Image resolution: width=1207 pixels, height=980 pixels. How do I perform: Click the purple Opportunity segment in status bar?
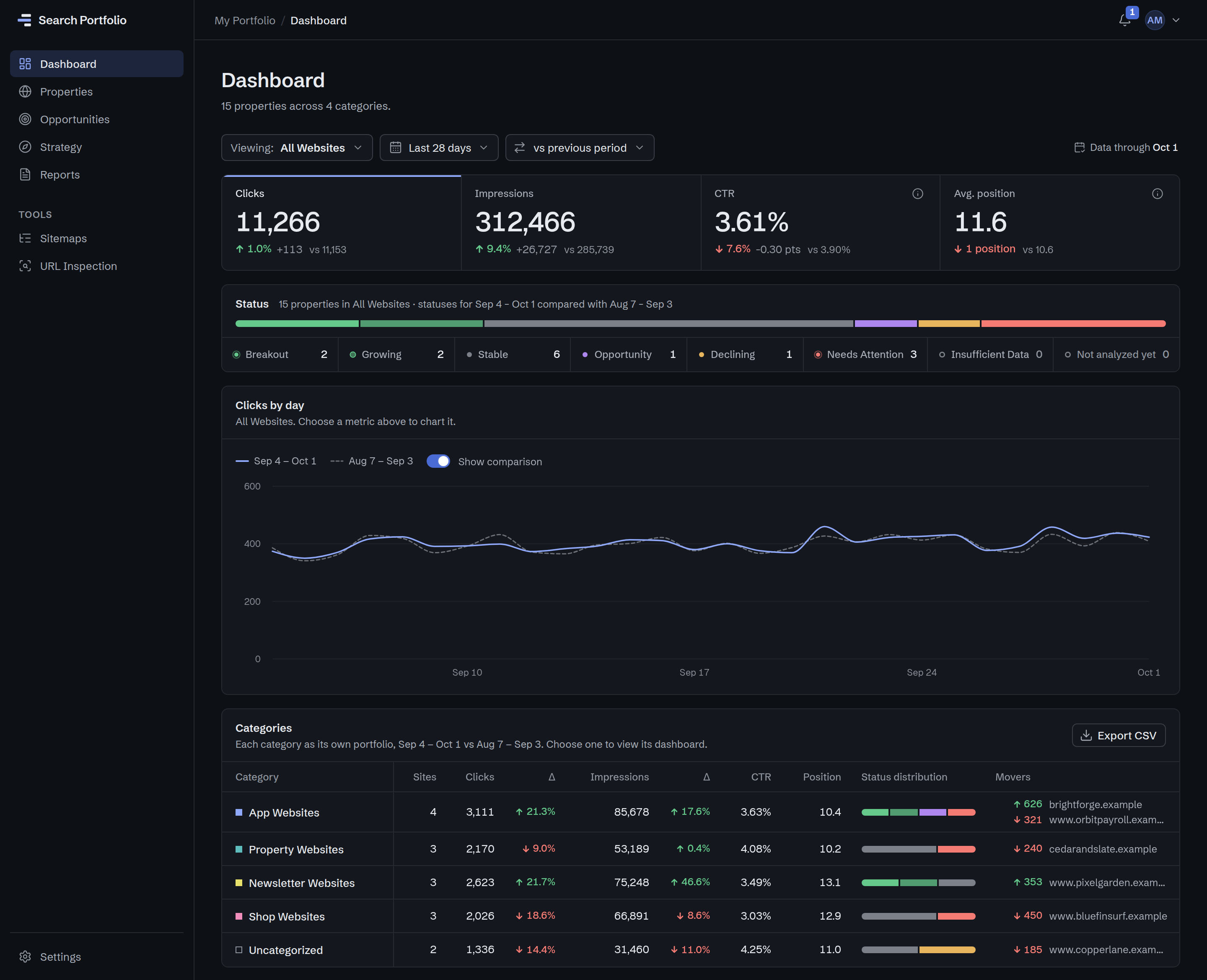point(886,324)
